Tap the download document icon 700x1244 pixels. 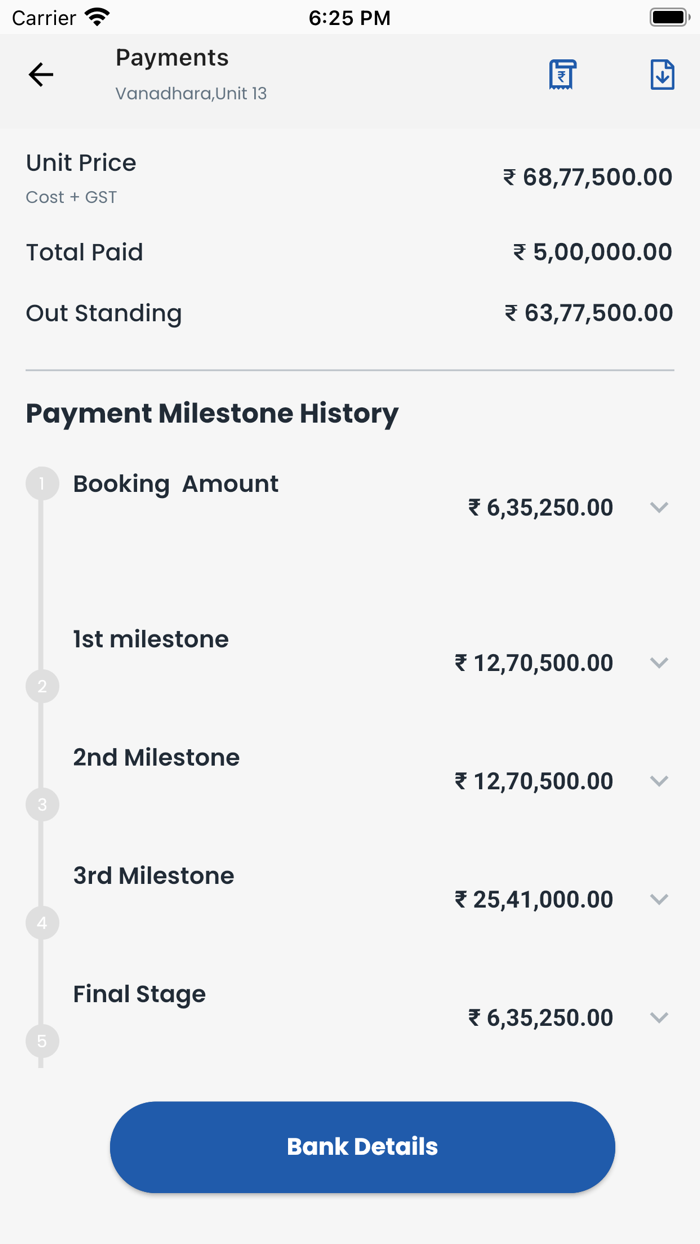[662, 74]
